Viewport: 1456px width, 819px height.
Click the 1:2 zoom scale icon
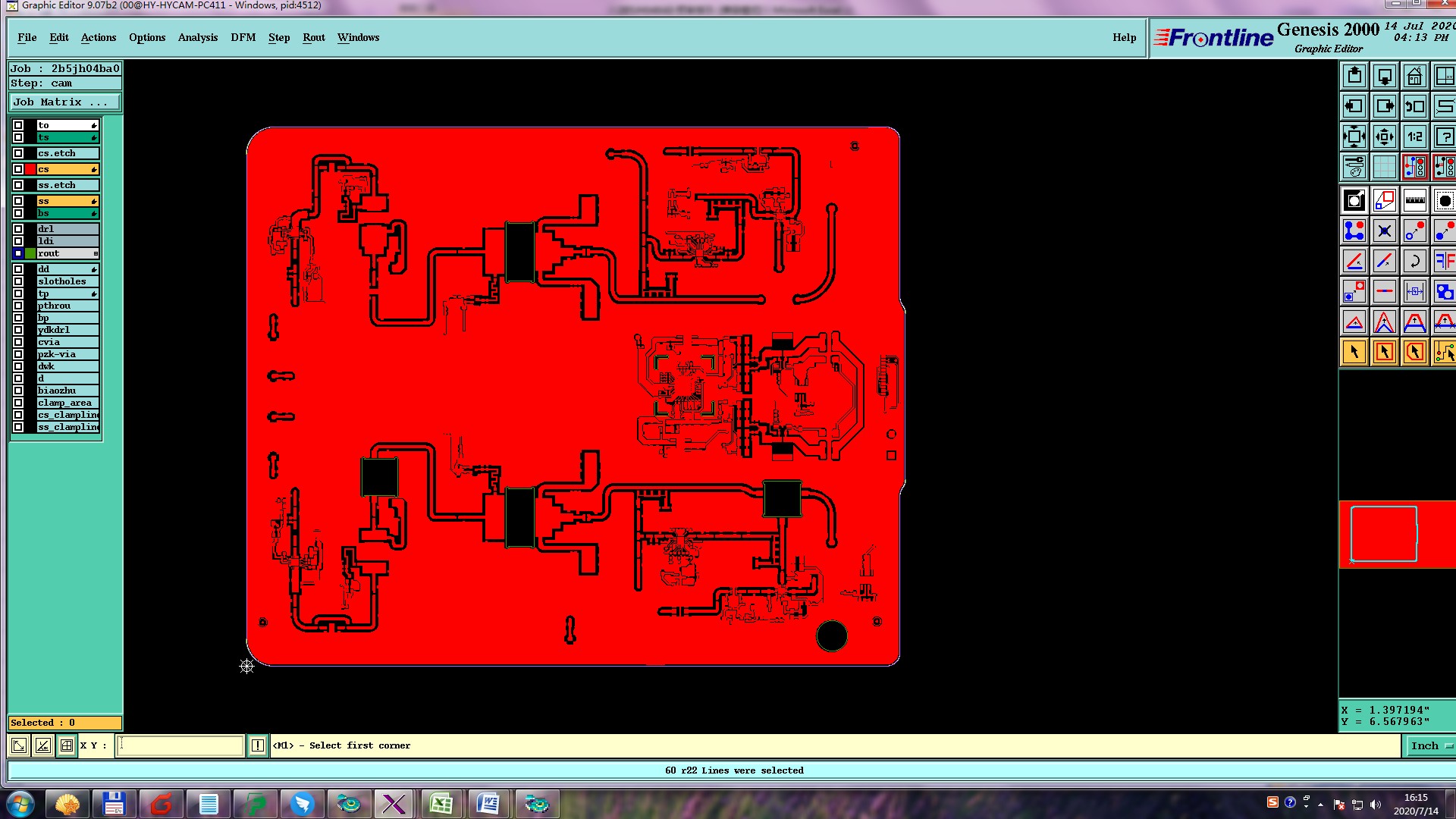[1414, 136]
